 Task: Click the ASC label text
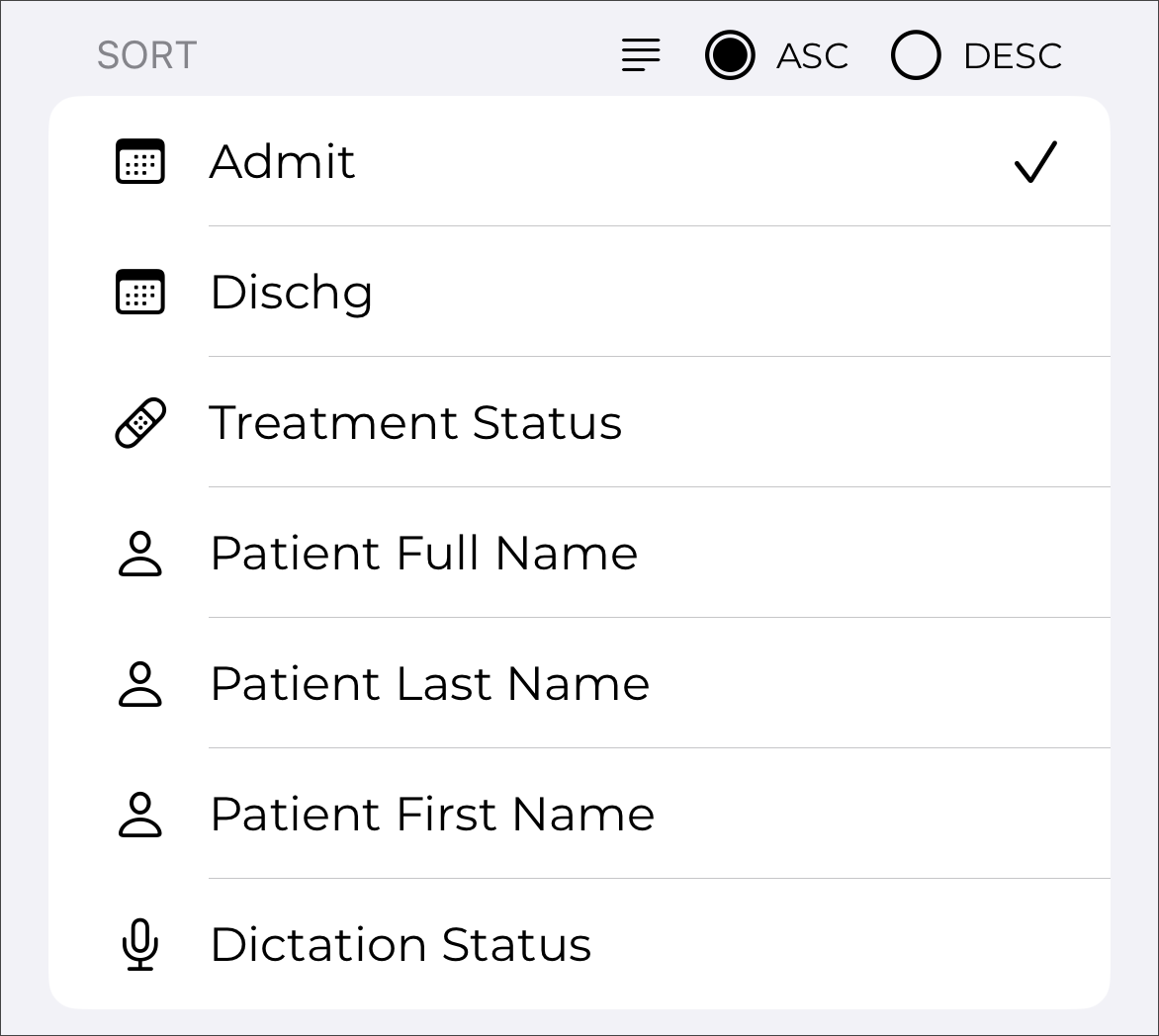(x=812, y=56)
